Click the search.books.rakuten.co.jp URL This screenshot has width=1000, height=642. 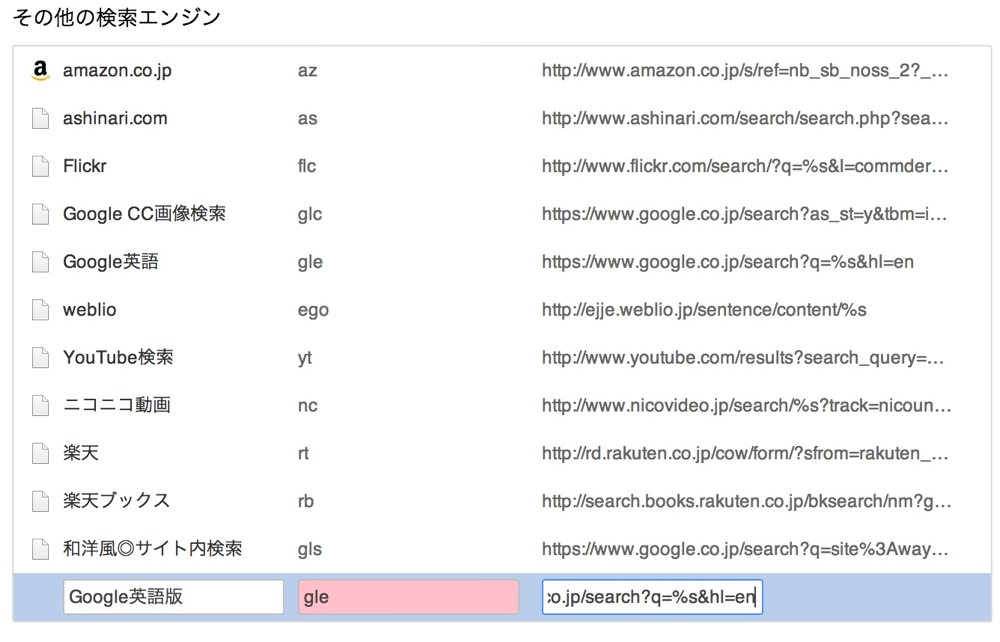[747, 501]
